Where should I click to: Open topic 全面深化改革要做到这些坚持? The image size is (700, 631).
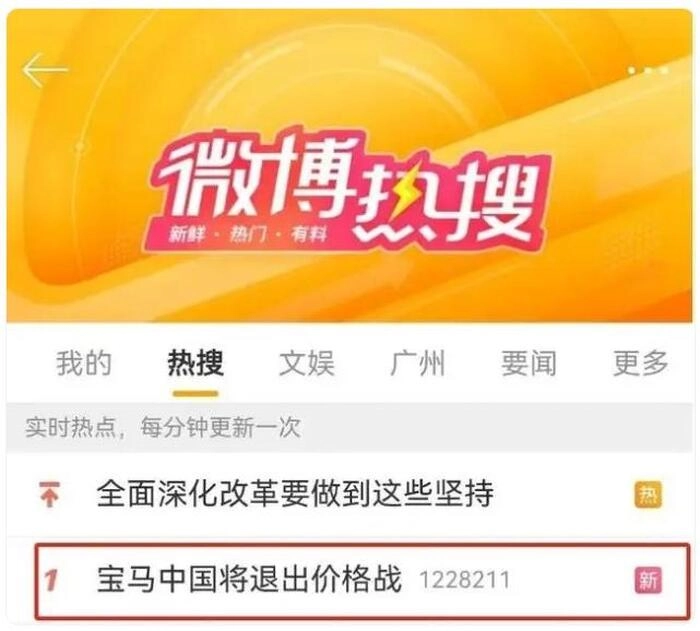pos(295,494)
